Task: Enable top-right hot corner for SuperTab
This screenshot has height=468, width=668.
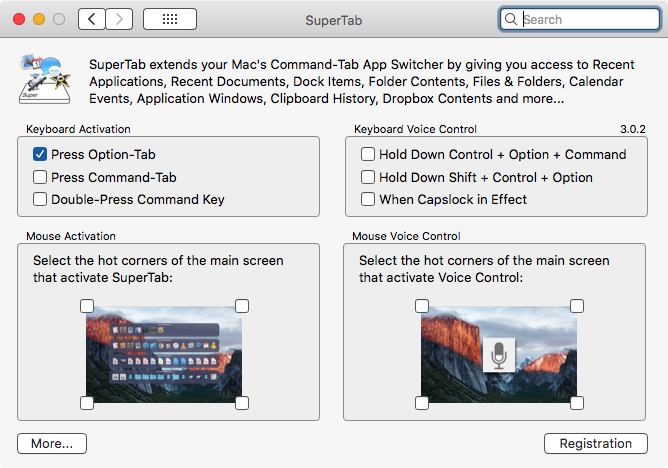Action: click(x=242, y=306)
